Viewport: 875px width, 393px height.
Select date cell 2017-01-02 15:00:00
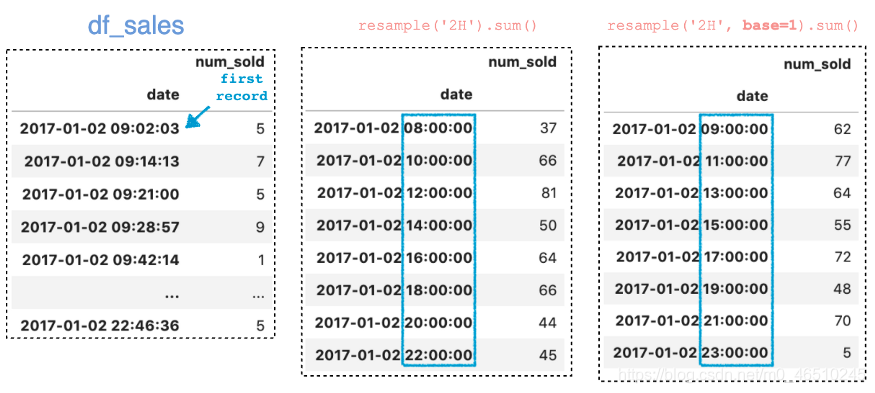[x=692, y=225]
